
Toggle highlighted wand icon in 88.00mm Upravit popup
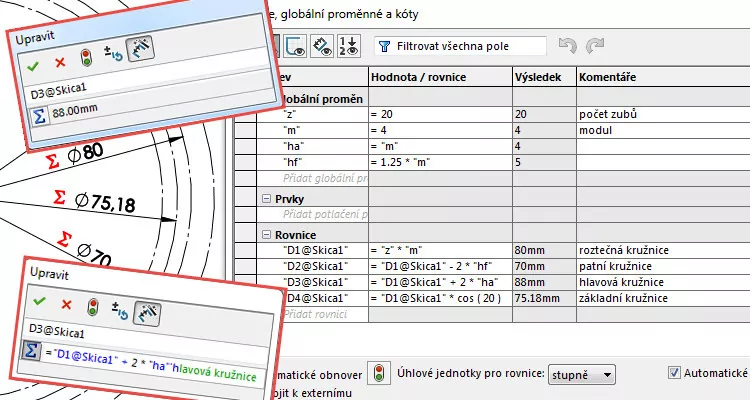(140, 49)
